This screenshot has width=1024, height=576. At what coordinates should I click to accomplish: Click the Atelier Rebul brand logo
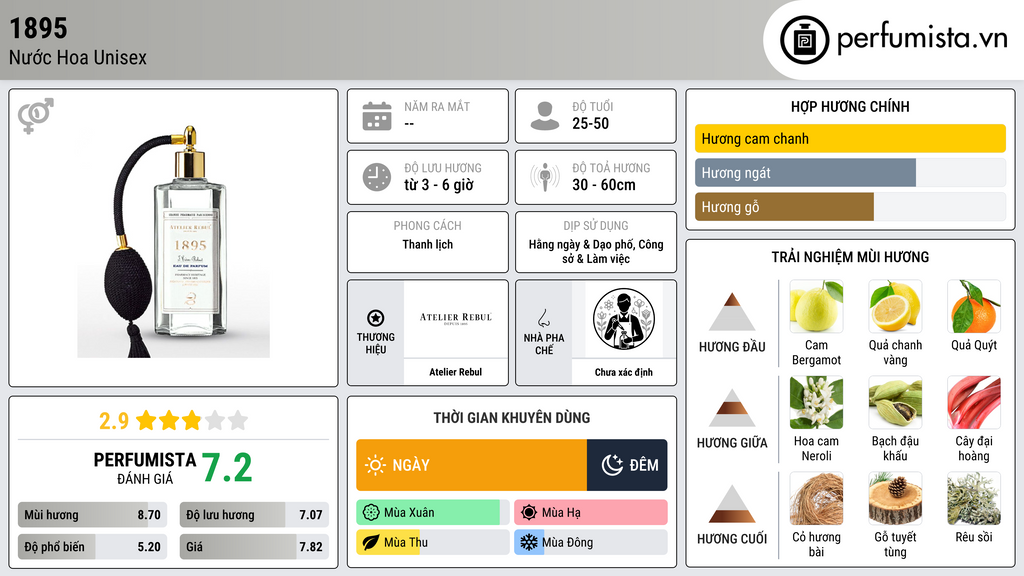[455, 319]
